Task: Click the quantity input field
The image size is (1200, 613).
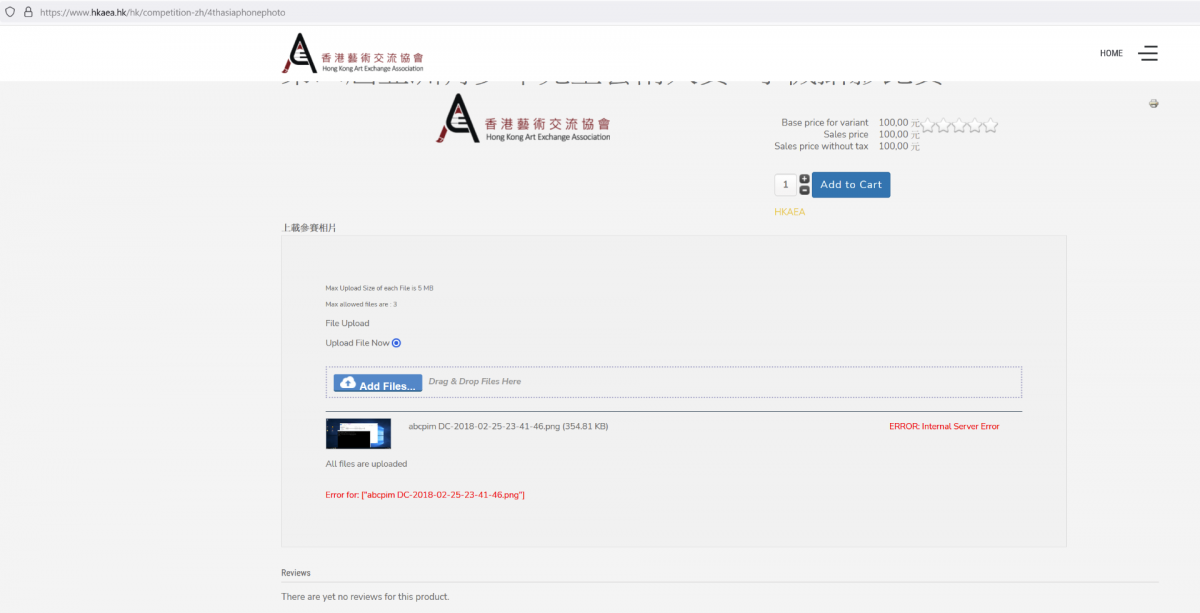Action: point(786,184)
